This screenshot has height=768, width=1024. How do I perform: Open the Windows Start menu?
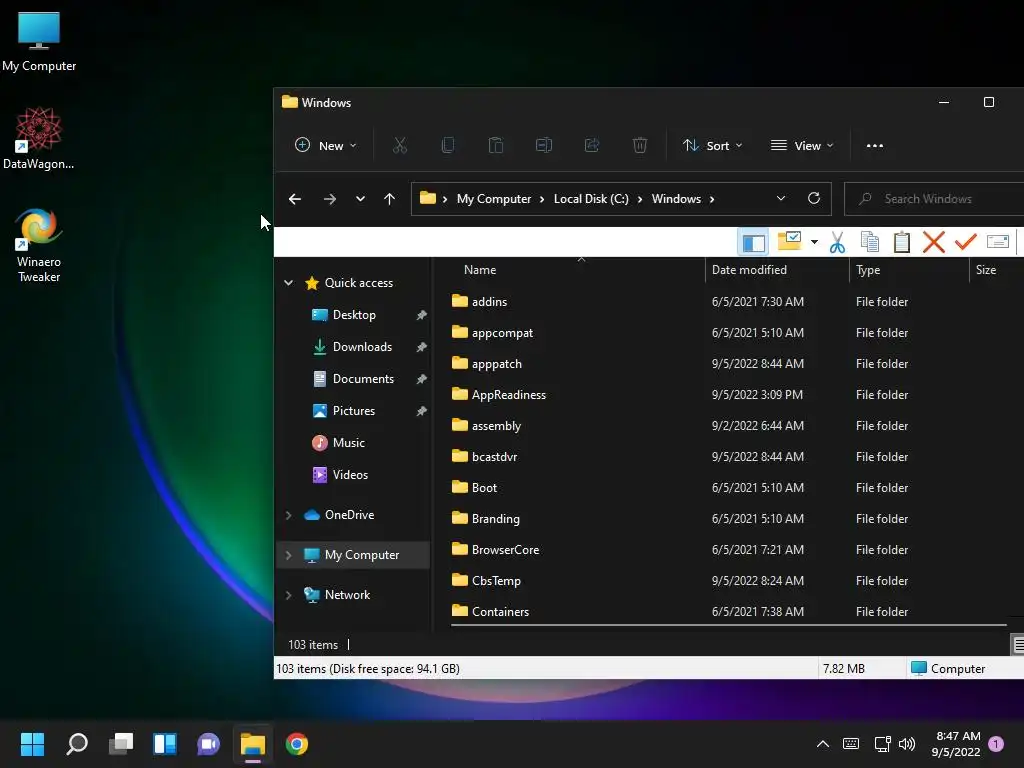(x=32, y=744)
